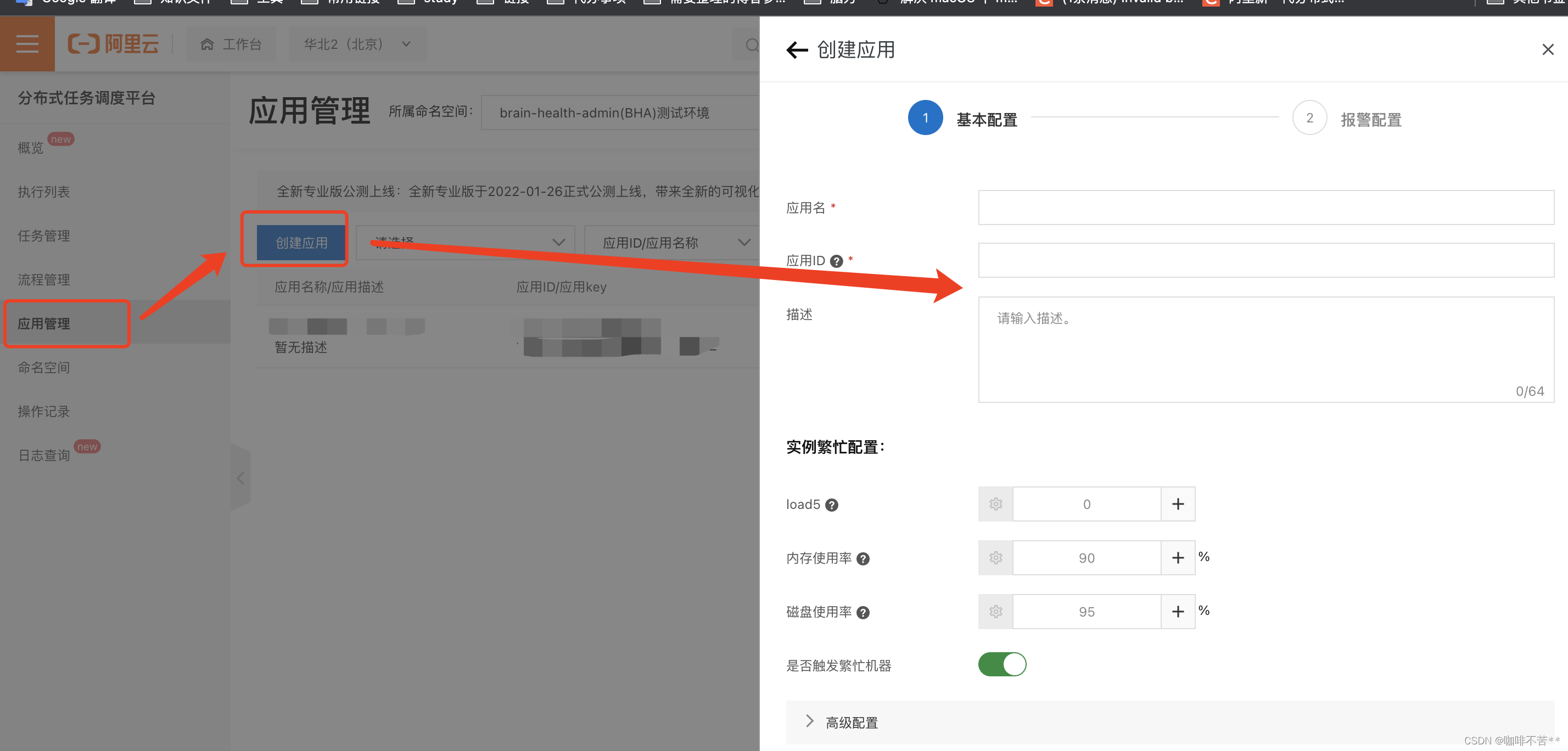The width and height of the screenshot is (1568, 751).
Task: Open 命名空间 in the sidebar
Action: point(44,367)
